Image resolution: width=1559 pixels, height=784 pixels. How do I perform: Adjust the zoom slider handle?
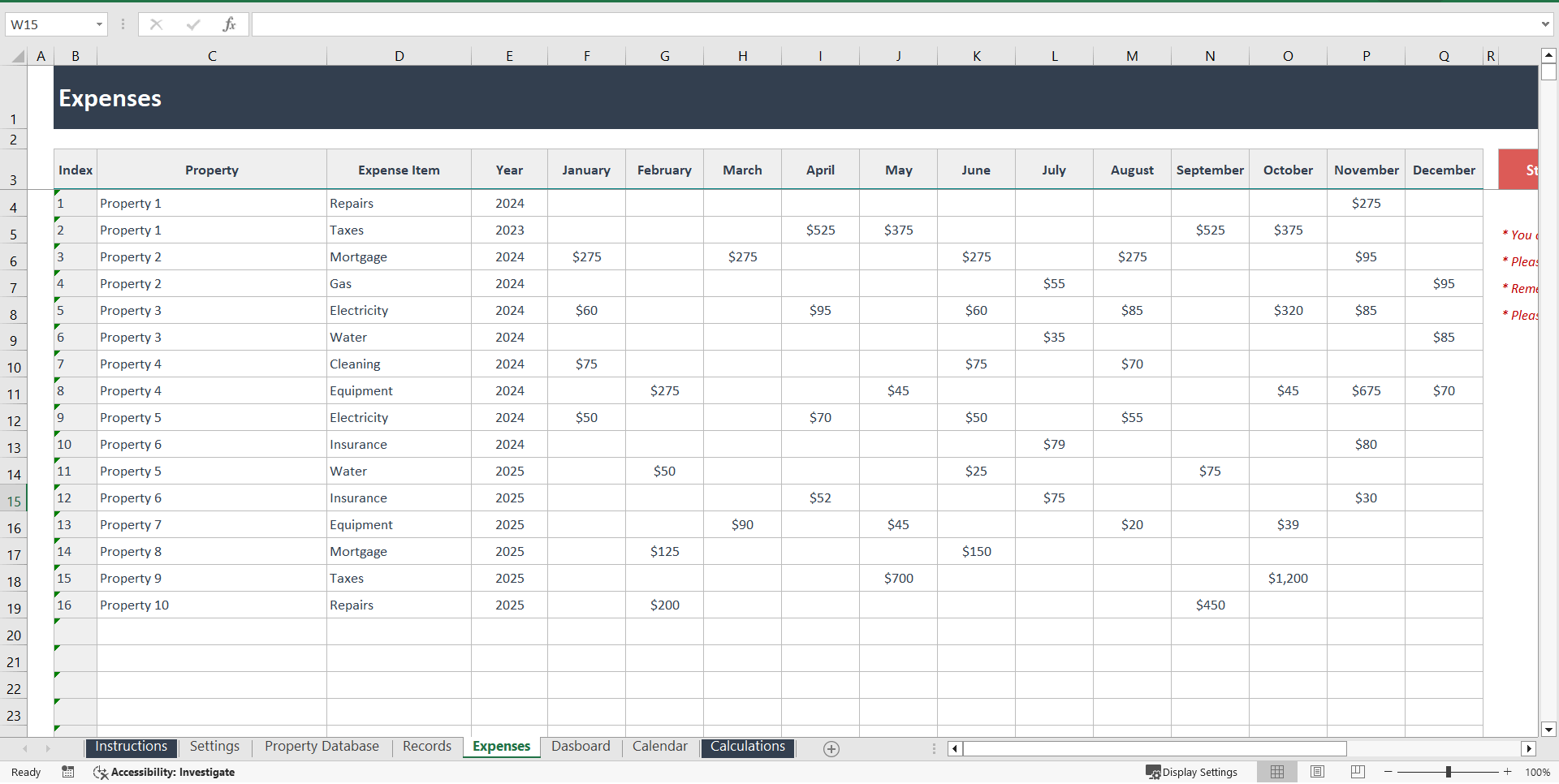pos(1449,772)
